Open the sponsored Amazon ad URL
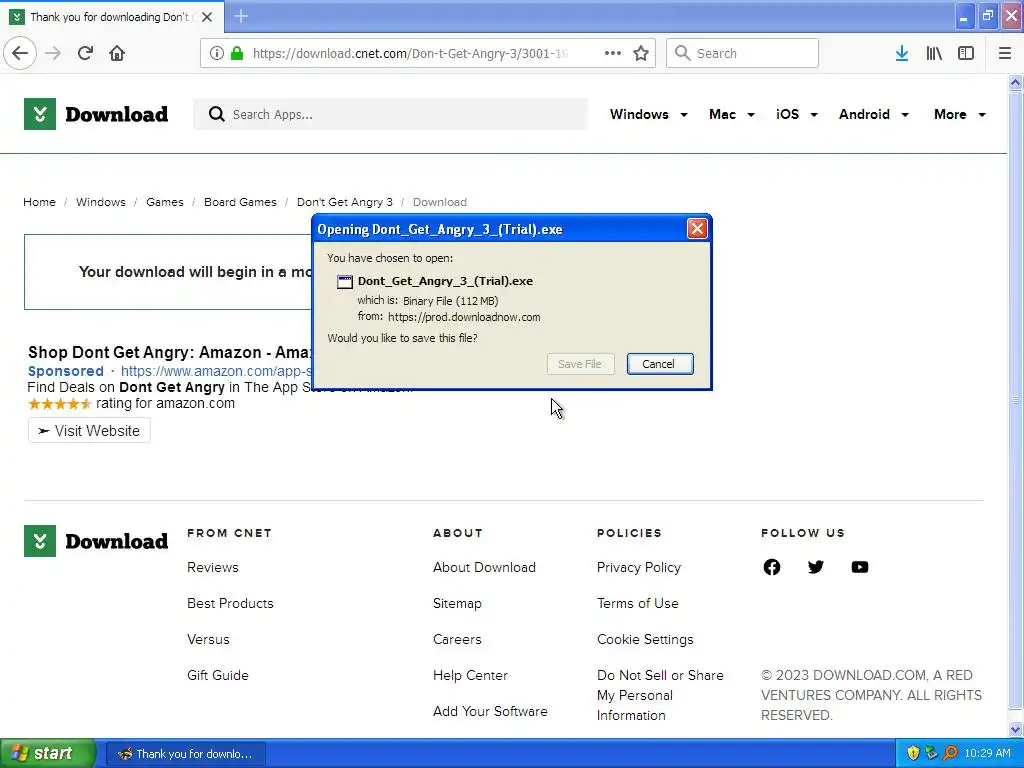Image resolution: width=1024 pixels, height=768 pixels. 216,371
